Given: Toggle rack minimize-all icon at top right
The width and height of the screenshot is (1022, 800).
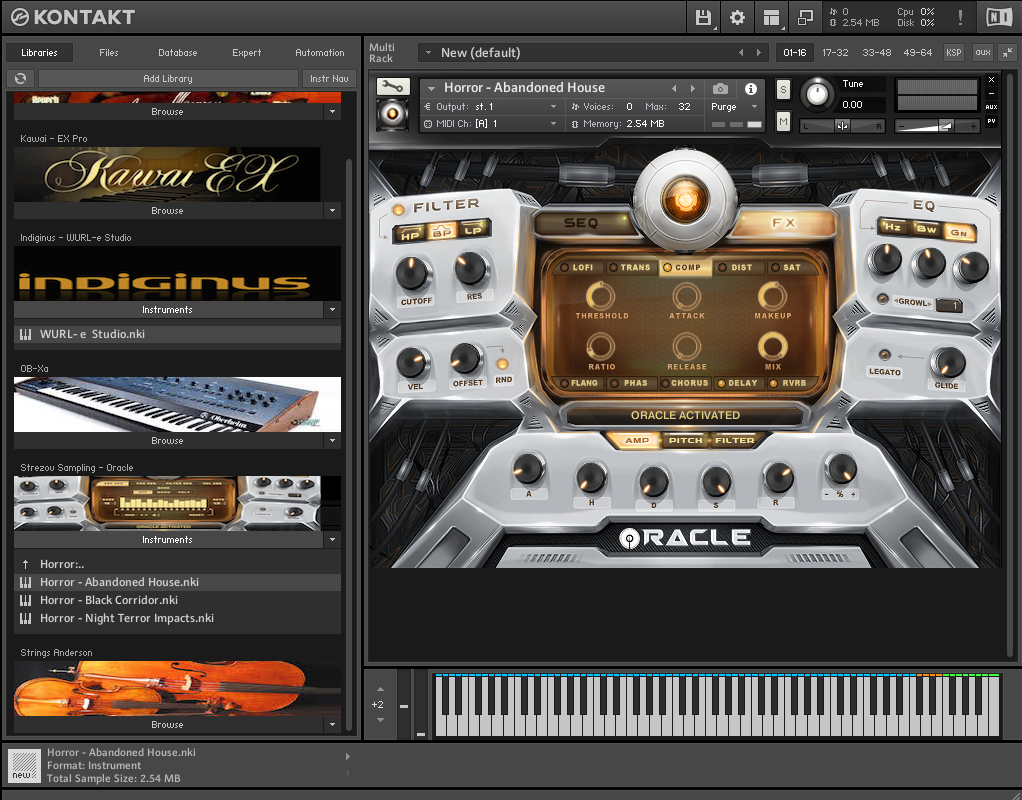Looking at the screenshot, I should pyautogui.click(x=1007, y=52).
